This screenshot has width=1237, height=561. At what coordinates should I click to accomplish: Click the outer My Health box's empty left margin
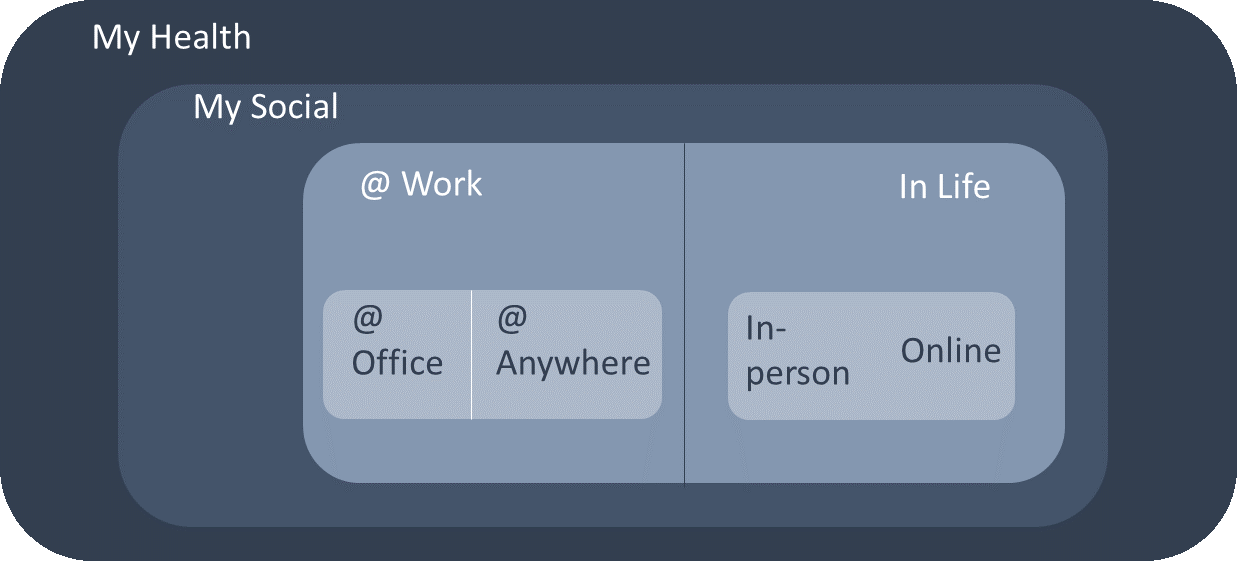(58, 300)
